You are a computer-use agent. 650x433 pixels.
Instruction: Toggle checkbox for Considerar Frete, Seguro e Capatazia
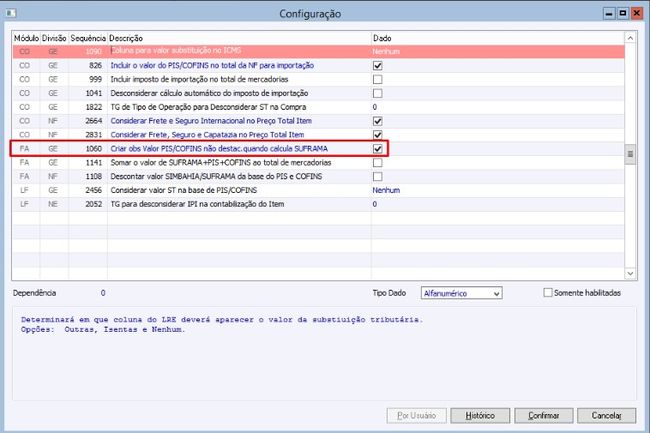click(377, 135)
